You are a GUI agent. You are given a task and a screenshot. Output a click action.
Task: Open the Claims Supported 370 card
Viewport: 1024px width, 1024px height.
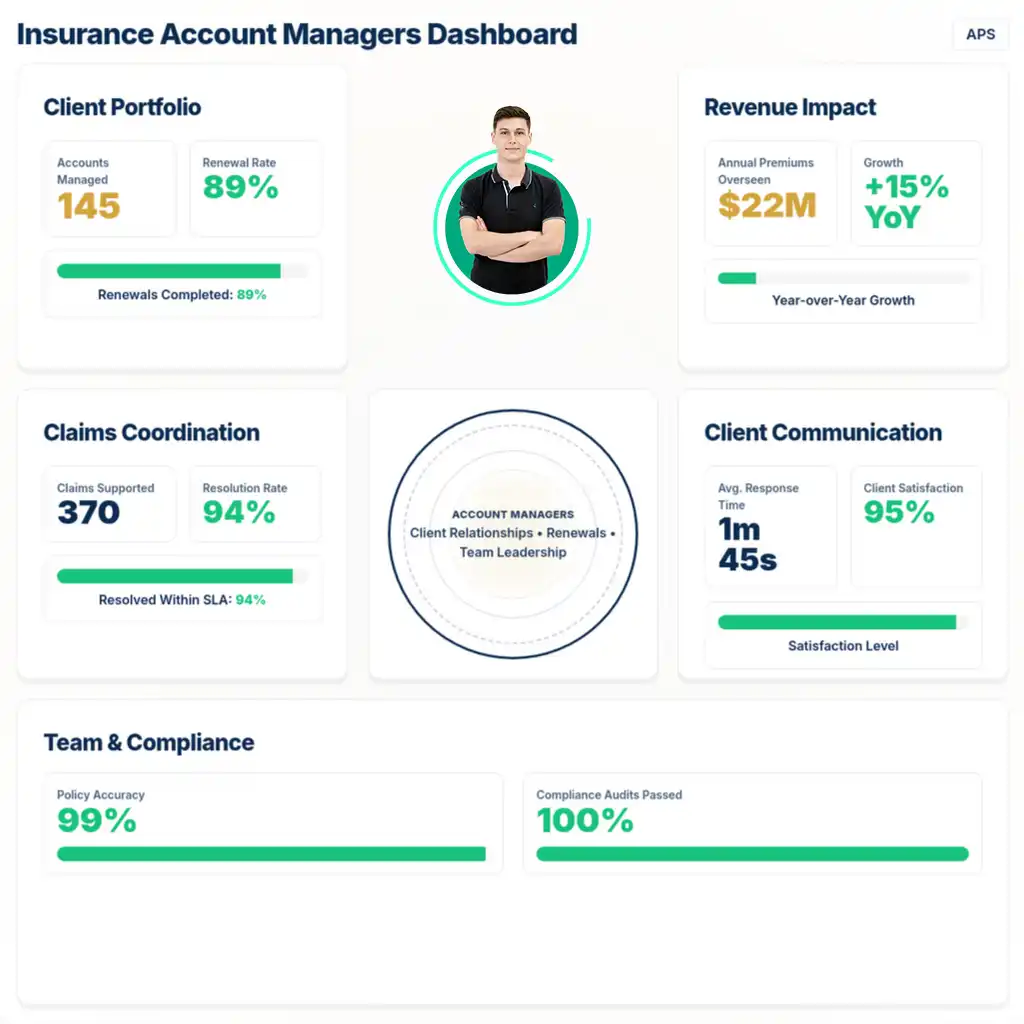pyautogui.click(x=109, y=504)
